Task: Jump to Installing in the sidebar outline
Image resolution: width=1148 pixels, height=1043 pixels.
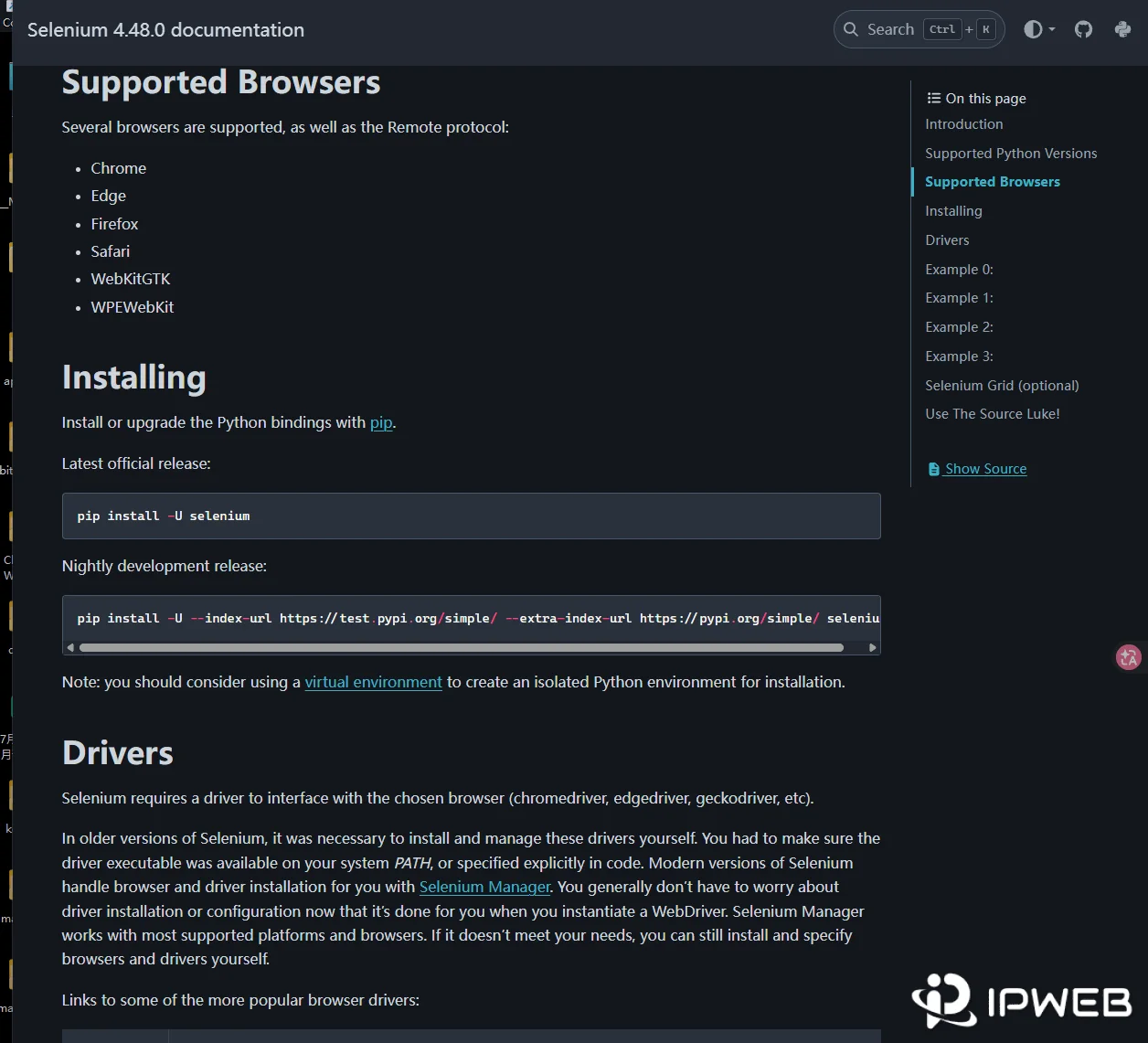Action: [953, 211]
